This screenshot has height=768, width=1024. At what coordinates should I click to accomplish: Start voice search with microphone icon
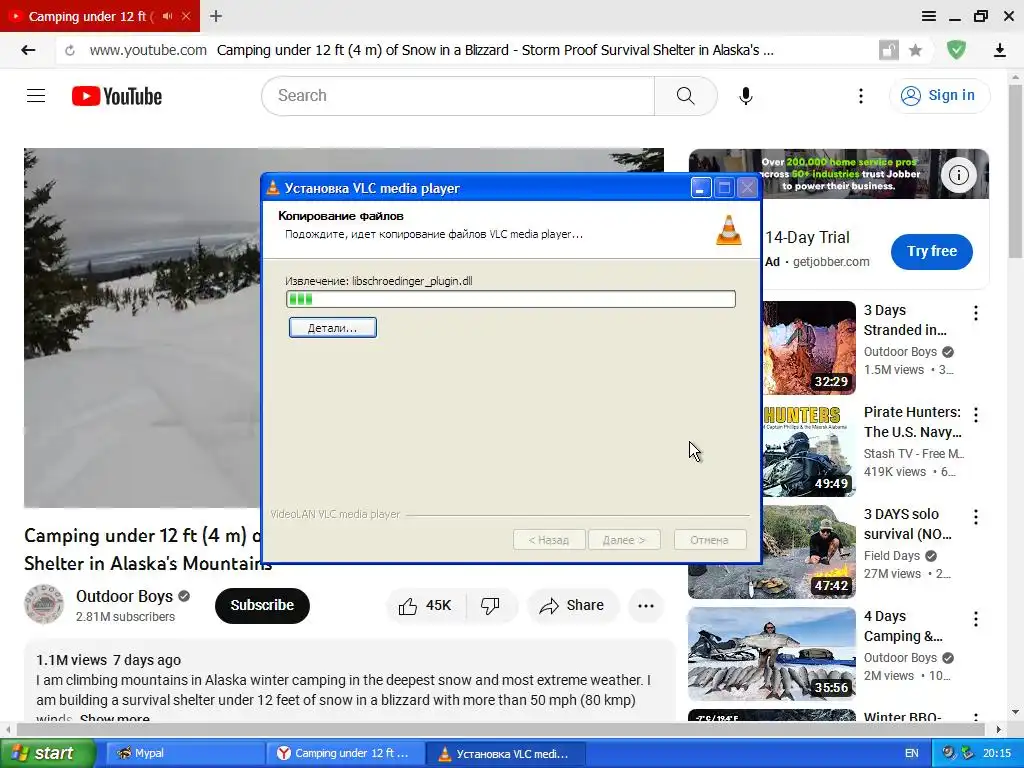(x=745, y=96)
